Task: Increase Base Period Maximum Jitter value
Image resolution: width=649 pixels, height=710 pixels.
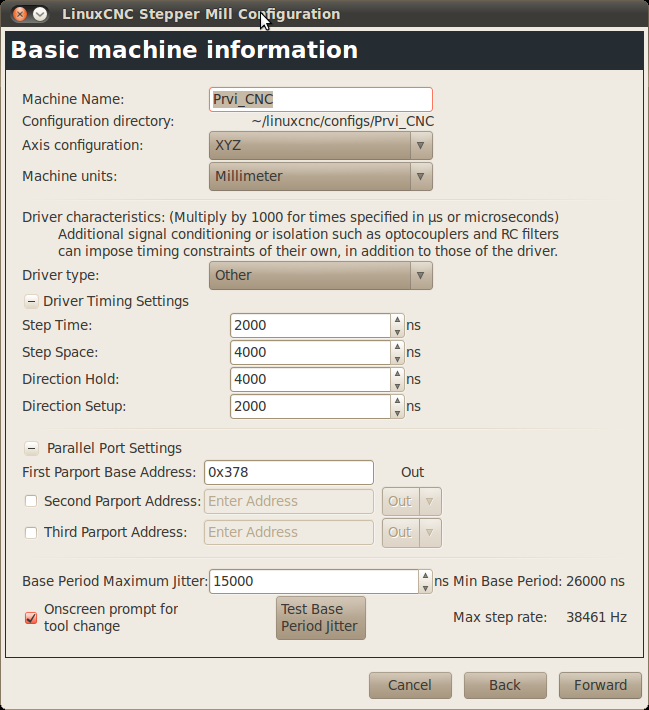Action: point(425,576)
